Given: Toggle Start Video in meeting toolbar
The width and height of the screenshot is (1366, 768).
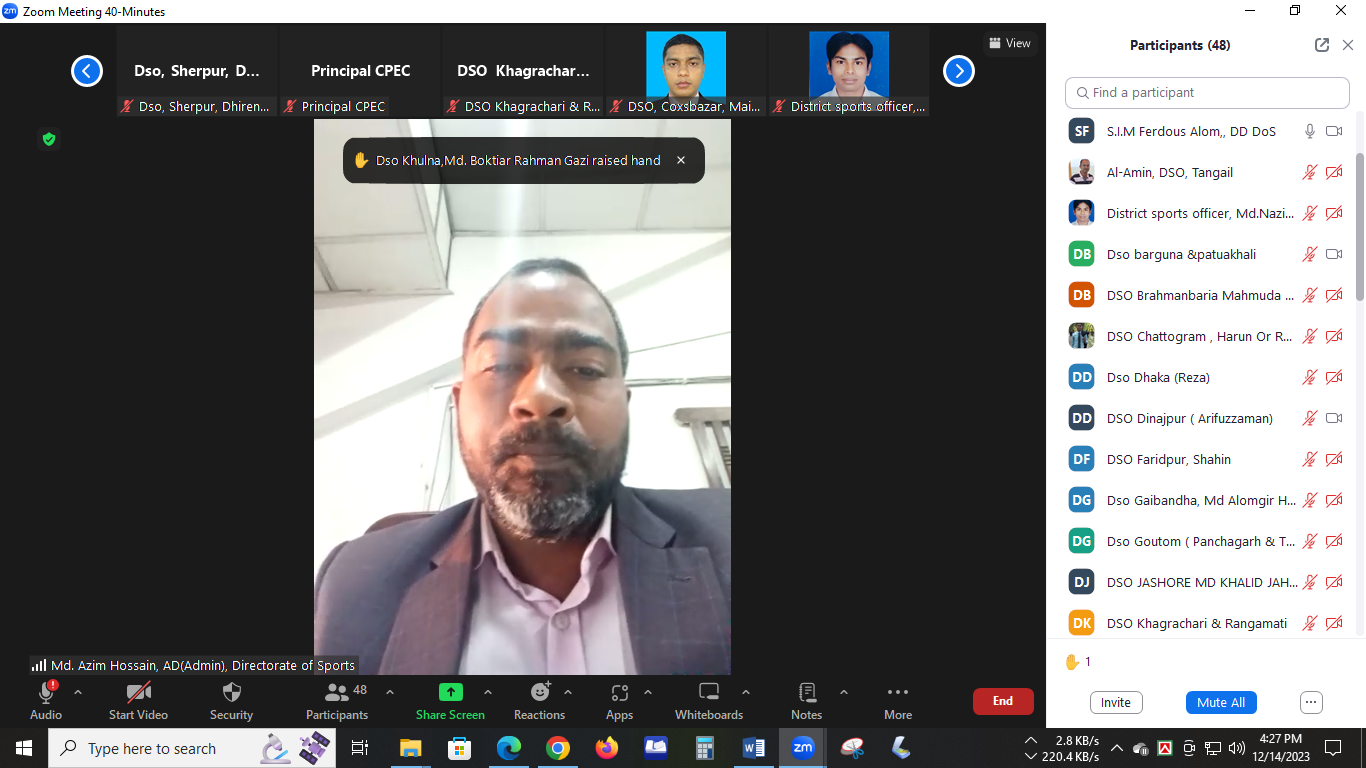Looking at the screenshot, I should (138, 700).
